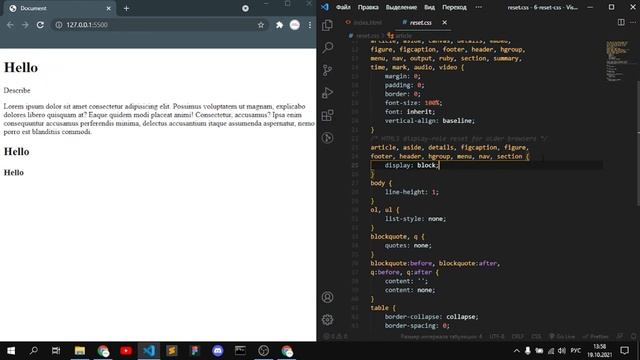Image resolution: width=640 pixels, height=360 pixels.
Task: Click the Lorem ipsum paragraph in the browser
Action: tap(159, 119)
